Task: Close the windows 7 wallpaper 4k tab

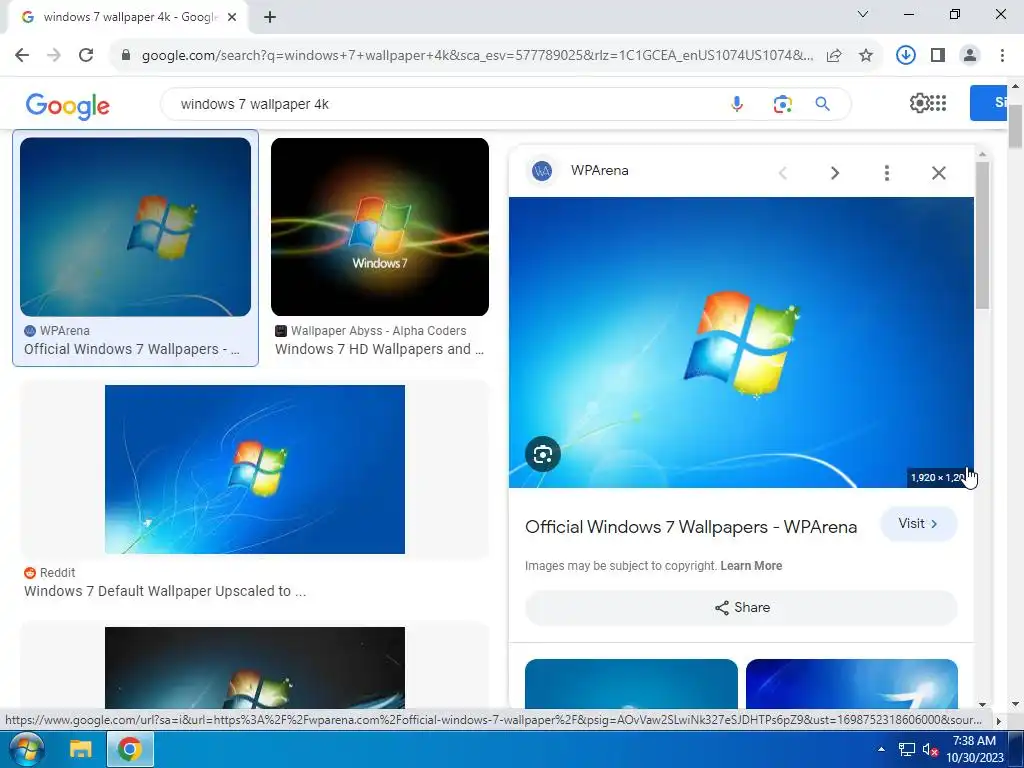Action: (x=232, y=18)
